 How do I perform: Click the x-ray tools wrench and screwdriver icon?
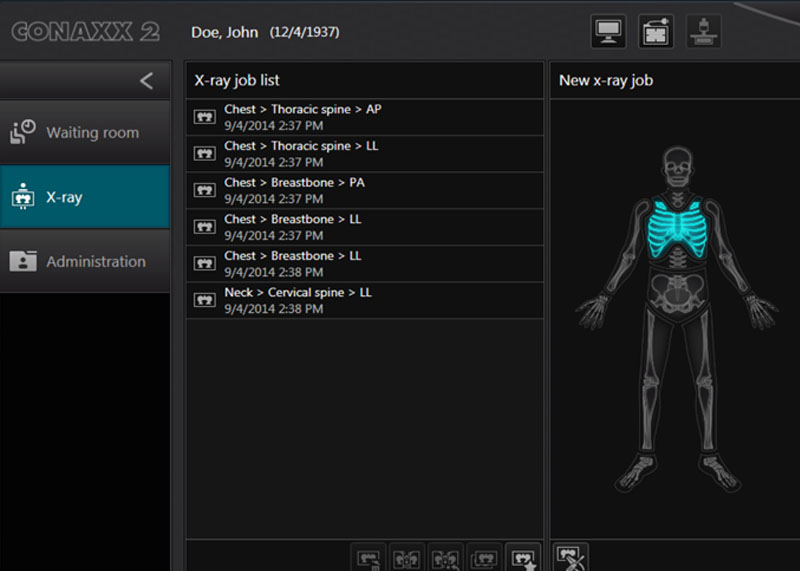click(571, 558)
